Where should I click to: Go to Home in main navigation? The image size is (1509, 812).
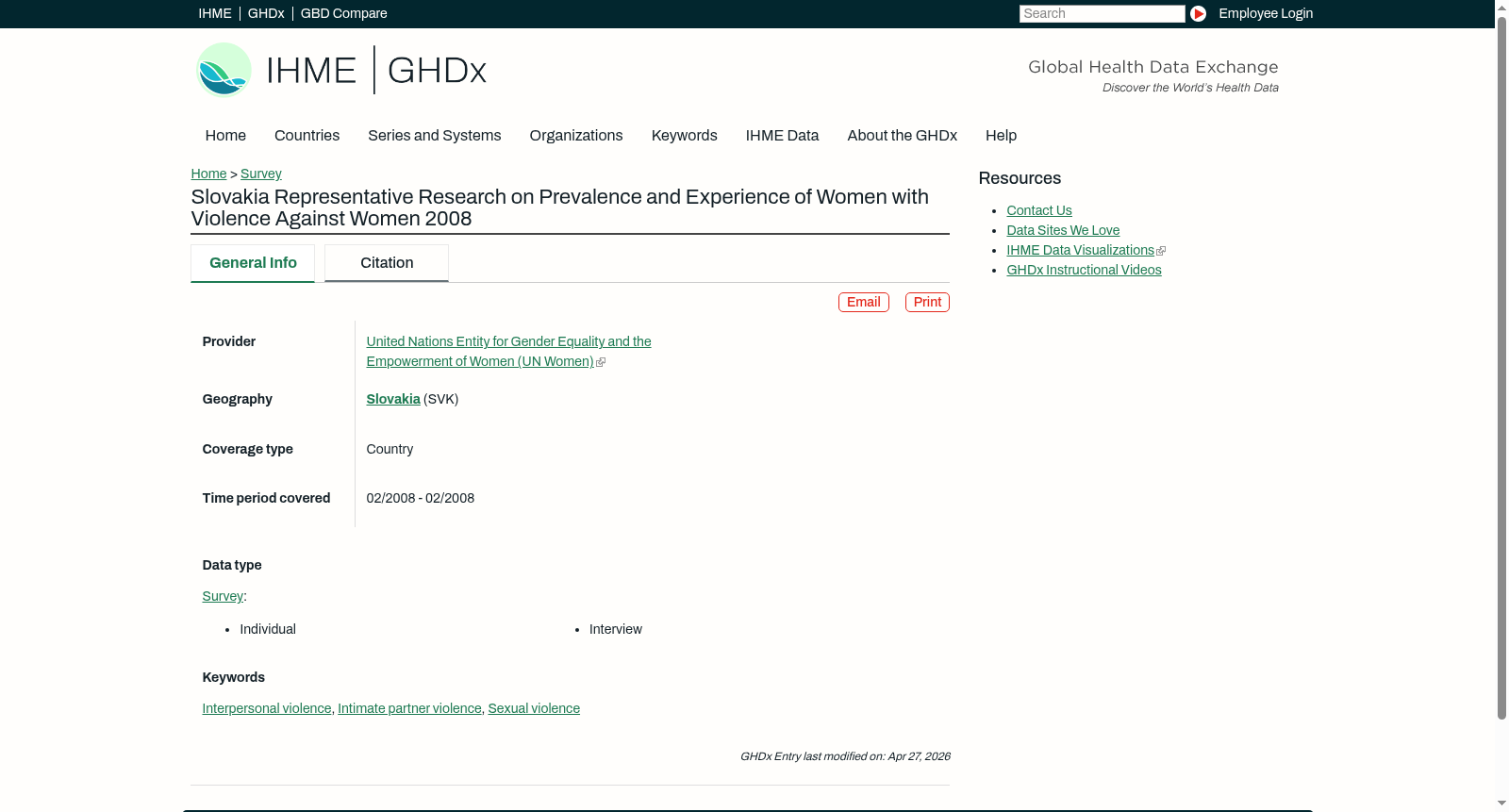tap(225, 136)
